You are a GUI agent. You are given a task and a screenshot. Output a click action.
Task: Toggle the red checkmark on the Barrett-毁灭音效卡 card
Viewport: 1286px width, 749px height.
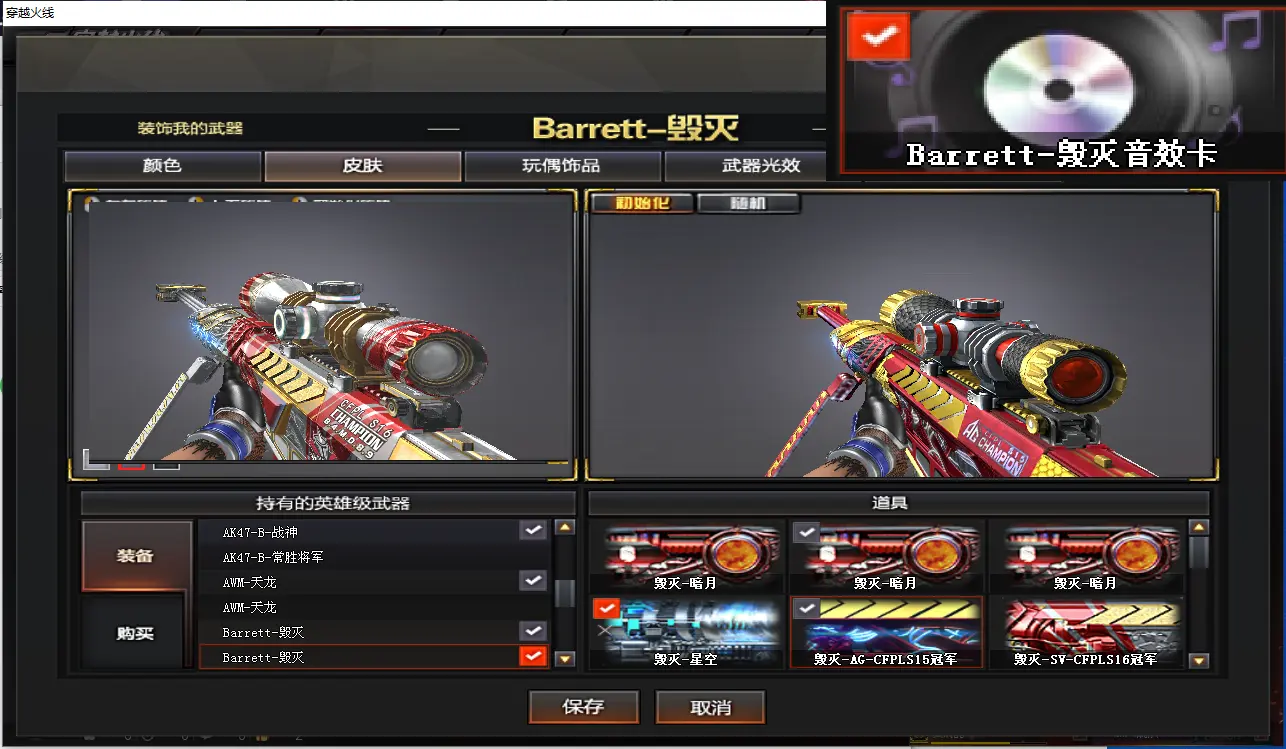tap(878, 38)
